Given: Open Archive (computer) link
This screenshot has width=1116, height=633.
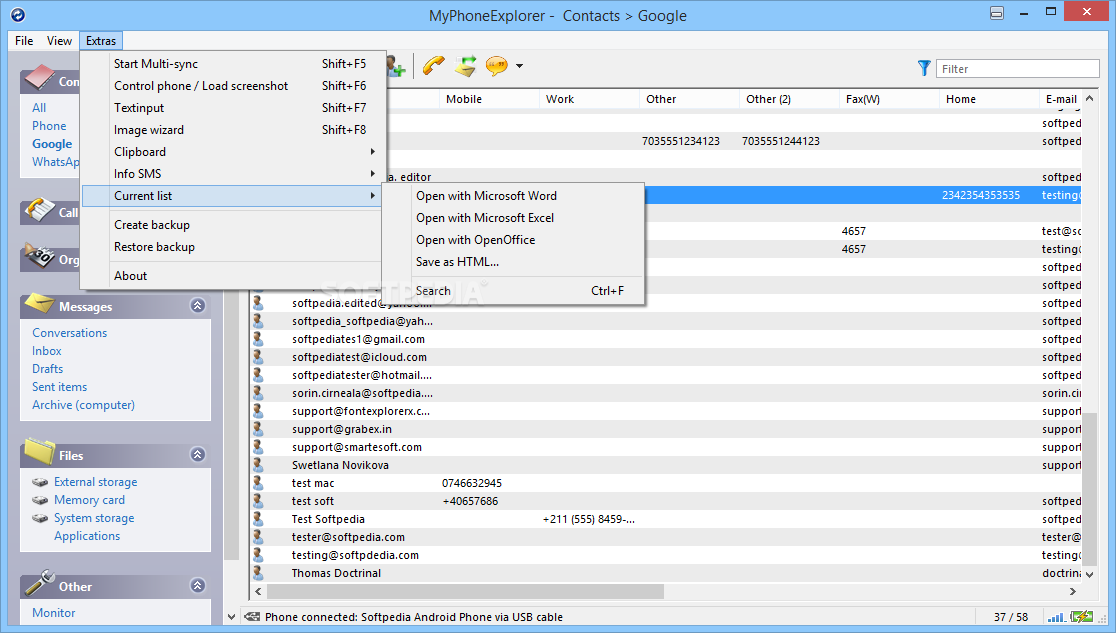Looking at the screenshot, I should click(x=83, y=404).
